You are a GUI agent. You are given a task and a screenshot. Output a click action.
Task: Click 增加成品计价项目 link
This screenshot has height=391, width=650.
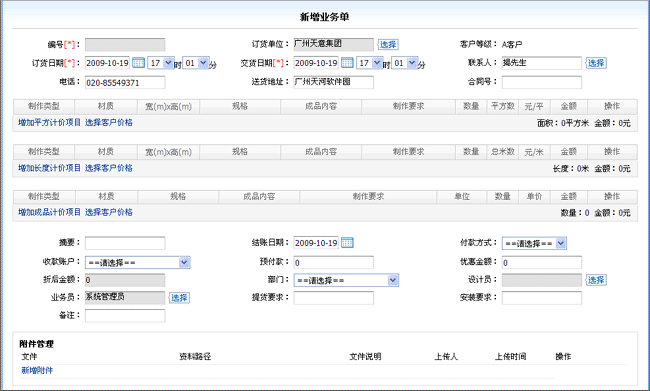[49, 212]
